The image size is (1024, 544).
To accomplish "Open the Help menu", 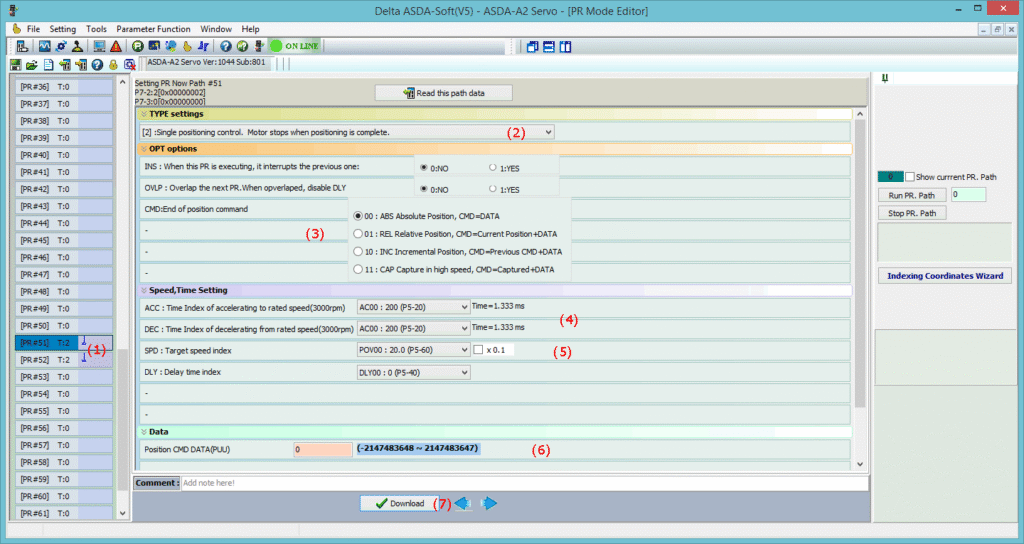I will 250,29.
